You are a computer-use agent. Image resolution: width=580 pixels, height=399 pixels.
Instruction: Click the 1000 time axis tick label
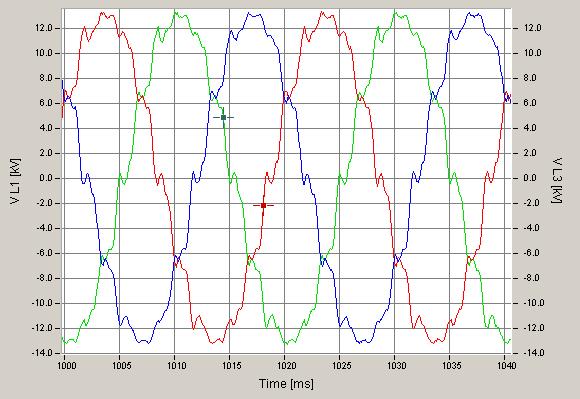tap(67, 366)
